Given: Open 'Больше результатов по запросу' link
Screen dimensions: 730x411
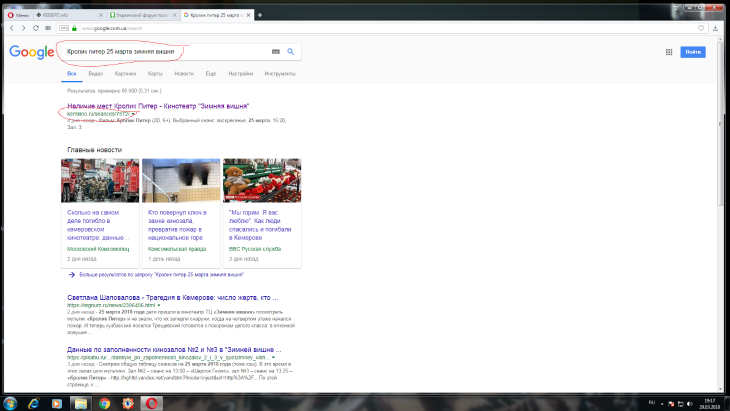Looking at the screenshot, I should tap(162, 275).
